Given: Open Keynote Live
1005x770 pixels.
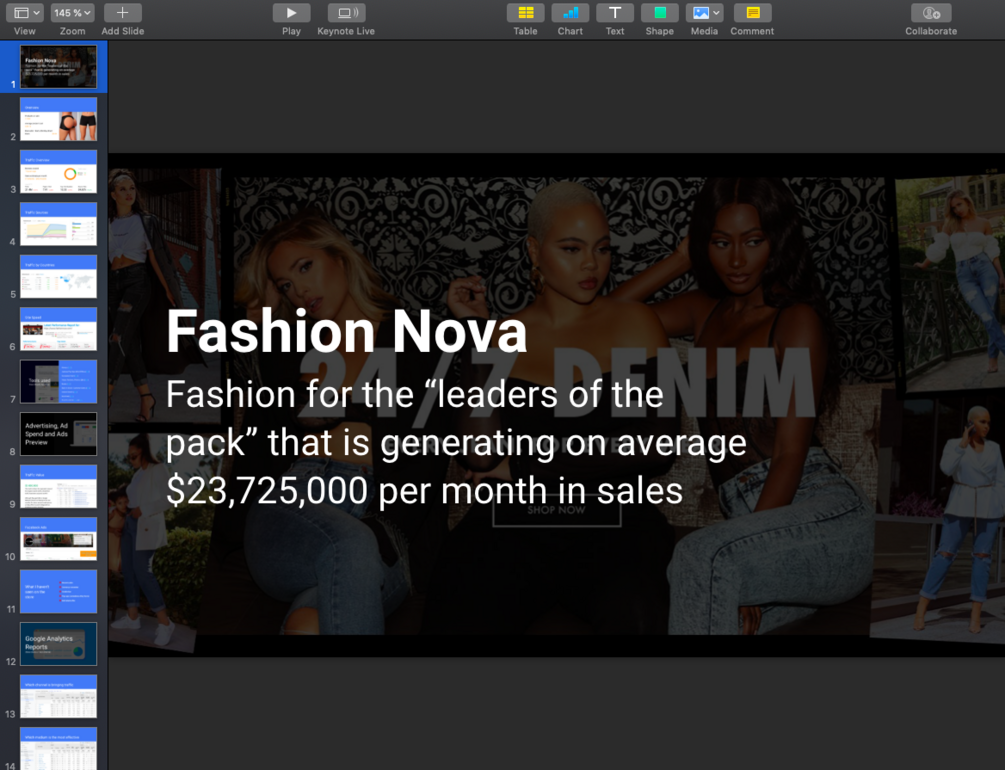Looking at the screenshot, I should [x=346, y=13].
